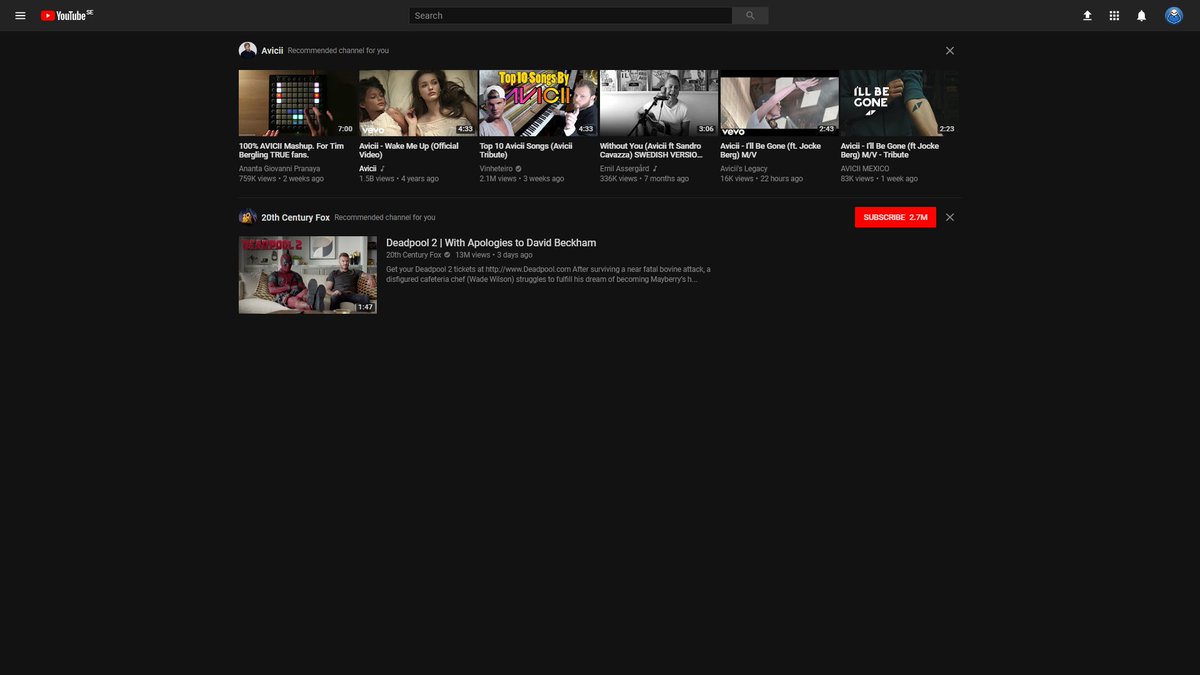
Task: Click '16K views • 22 hours ago' text
Action: click(761, 179)
